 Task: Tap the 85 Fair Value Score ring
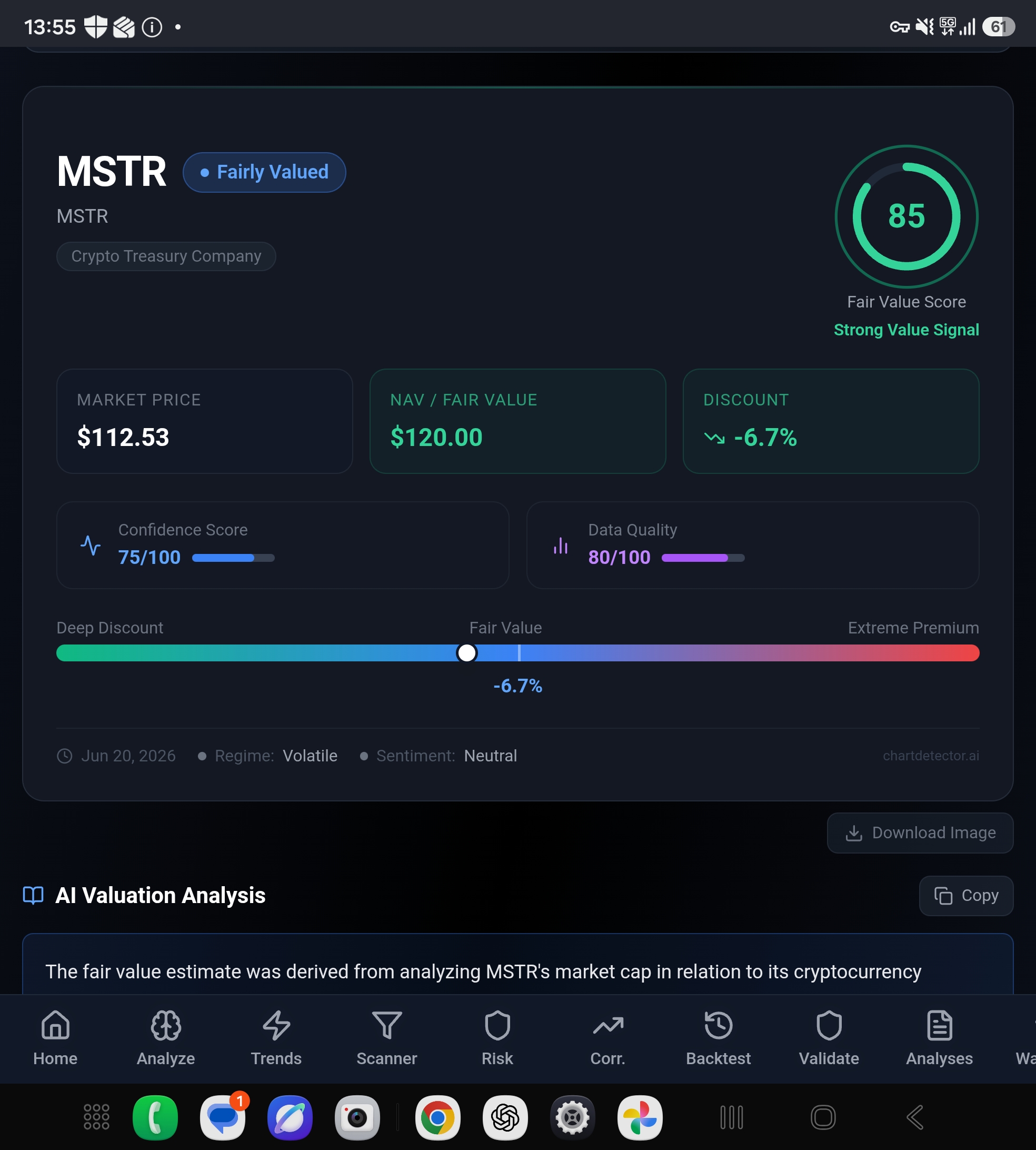tap(906, 216)
